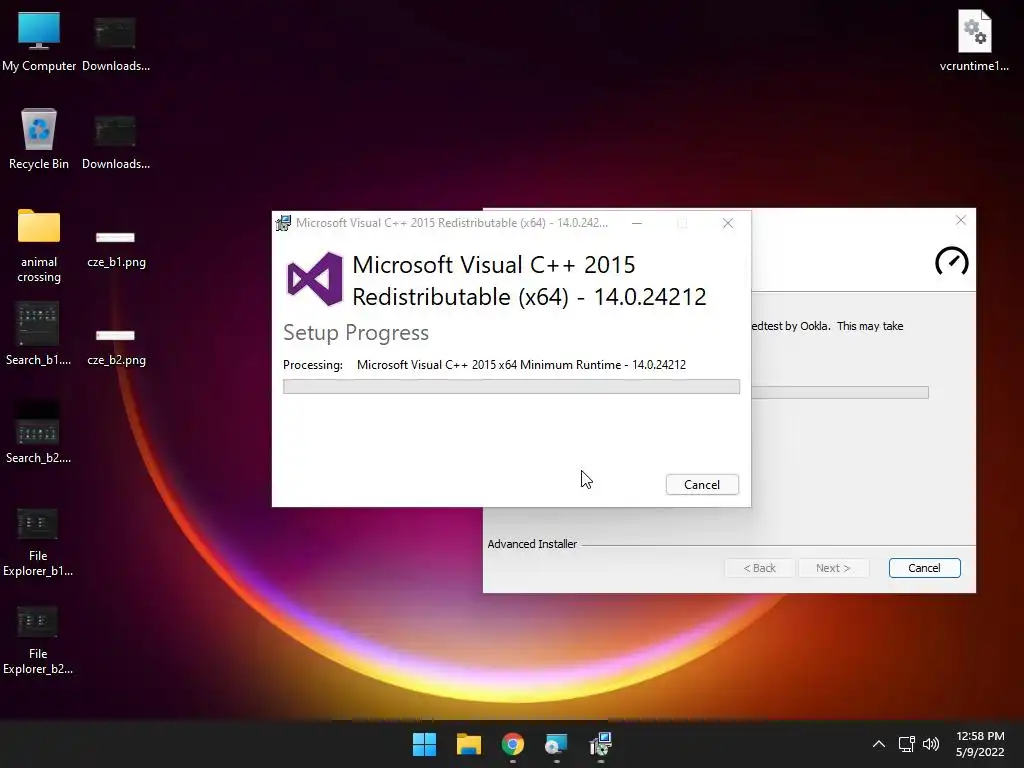The width and height of the screenshot is (1024, 768).
Task: Open the clock showing 12:58 PM
Action: [x=980, y=744]
